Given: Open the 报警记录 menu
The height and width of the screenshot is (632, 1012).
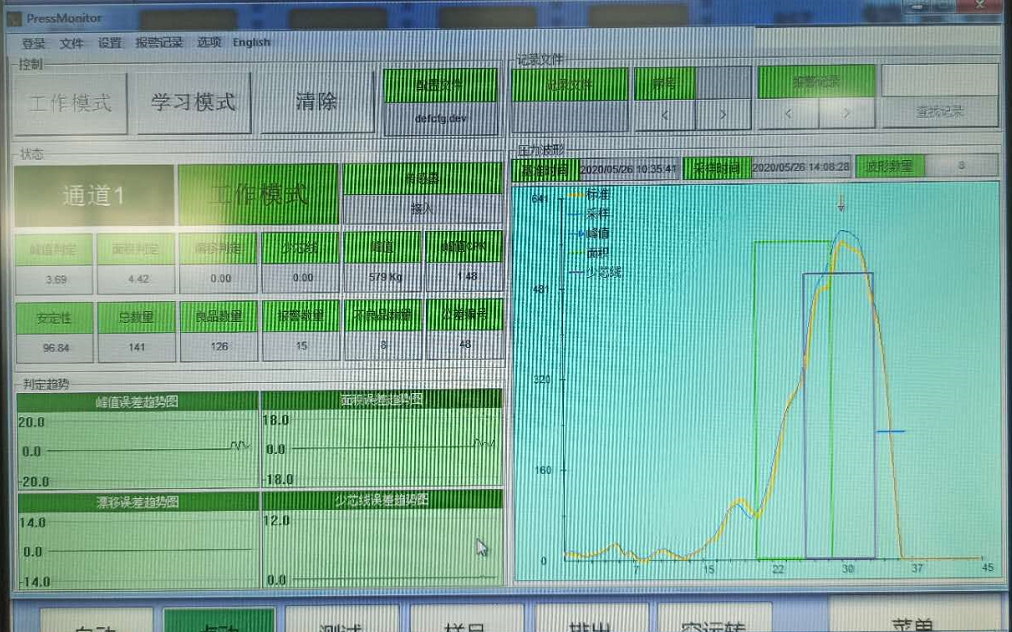Looking at the screenshot, I should (159, 43).
